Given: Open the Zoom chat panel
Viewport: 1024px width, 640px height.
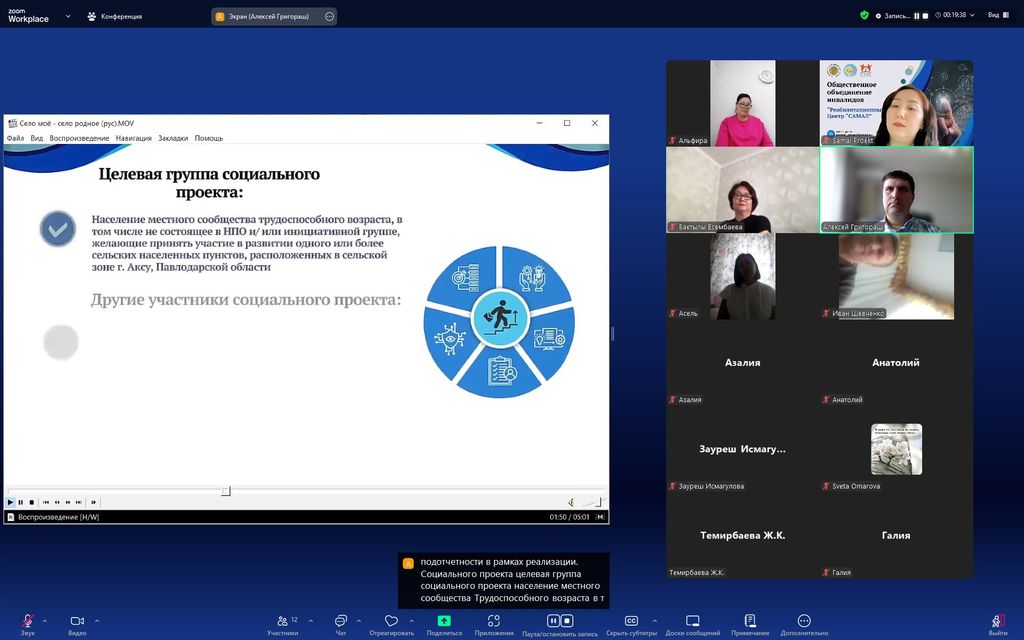Looking at the screenshot, I should tap(341, 621).
